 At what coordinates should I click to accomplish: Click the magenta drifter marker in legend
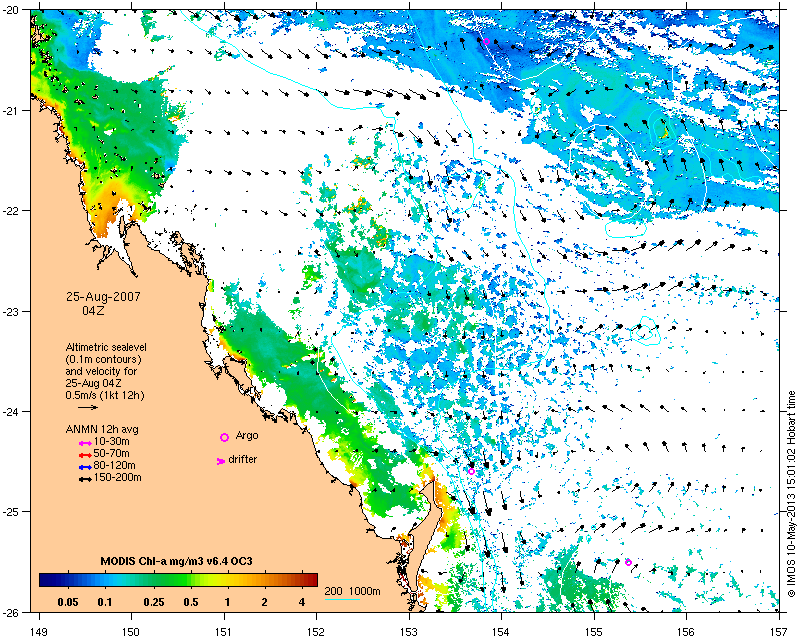(x=221, y=461)
